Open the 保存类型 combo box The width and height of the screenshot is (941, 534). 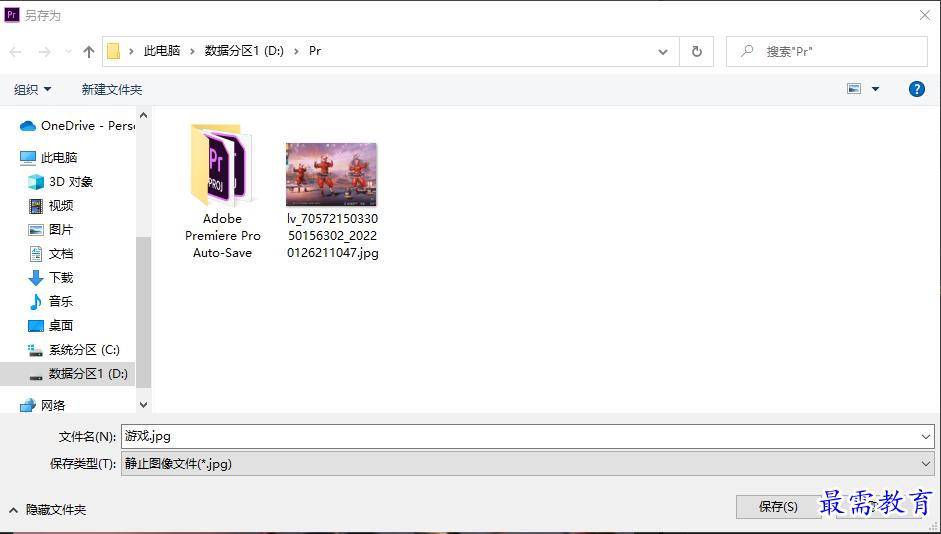tap(528, 464)
